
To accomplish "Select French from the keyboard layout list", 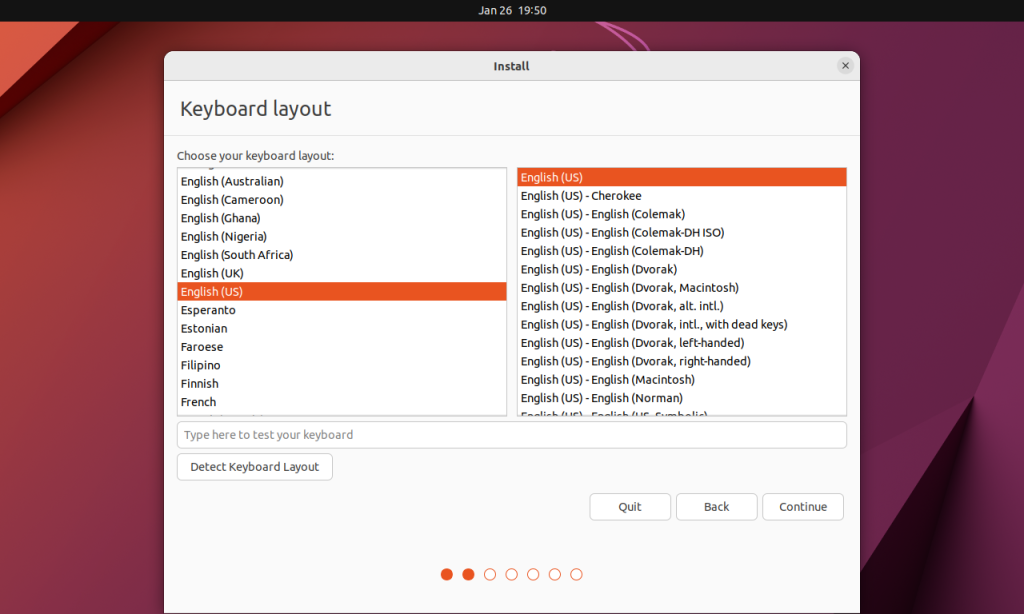I will (x=198, y=401).
